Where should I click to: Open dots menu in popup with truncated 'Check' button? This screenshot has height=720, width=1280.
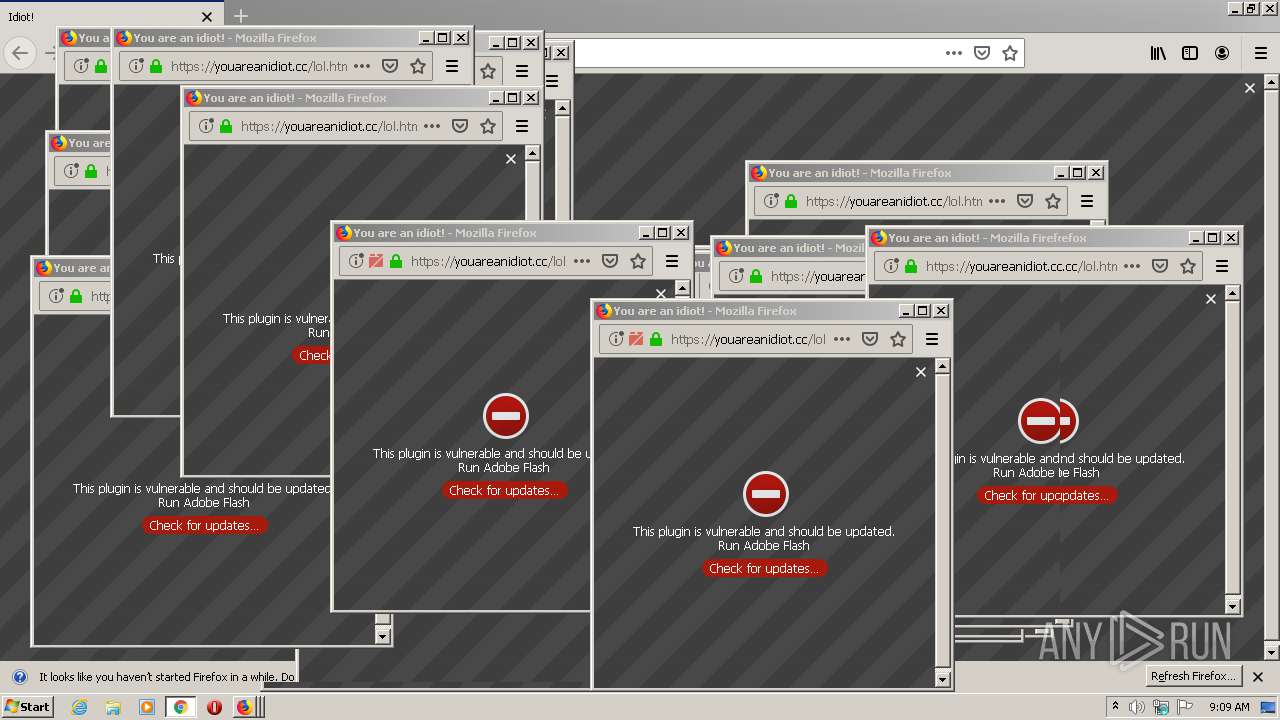tap(432, 126)
